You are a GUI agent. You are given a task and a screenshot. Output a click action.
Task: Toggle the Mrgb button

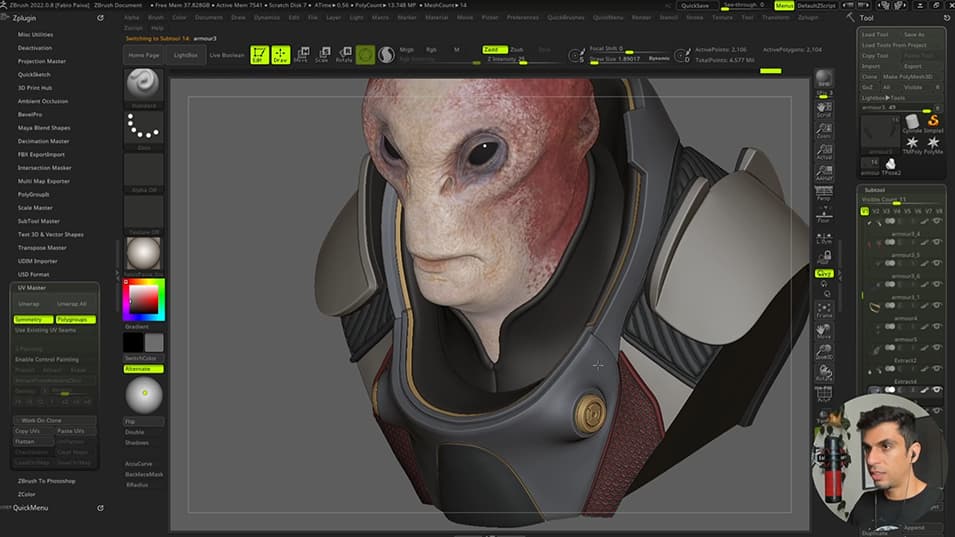(406, 49)
